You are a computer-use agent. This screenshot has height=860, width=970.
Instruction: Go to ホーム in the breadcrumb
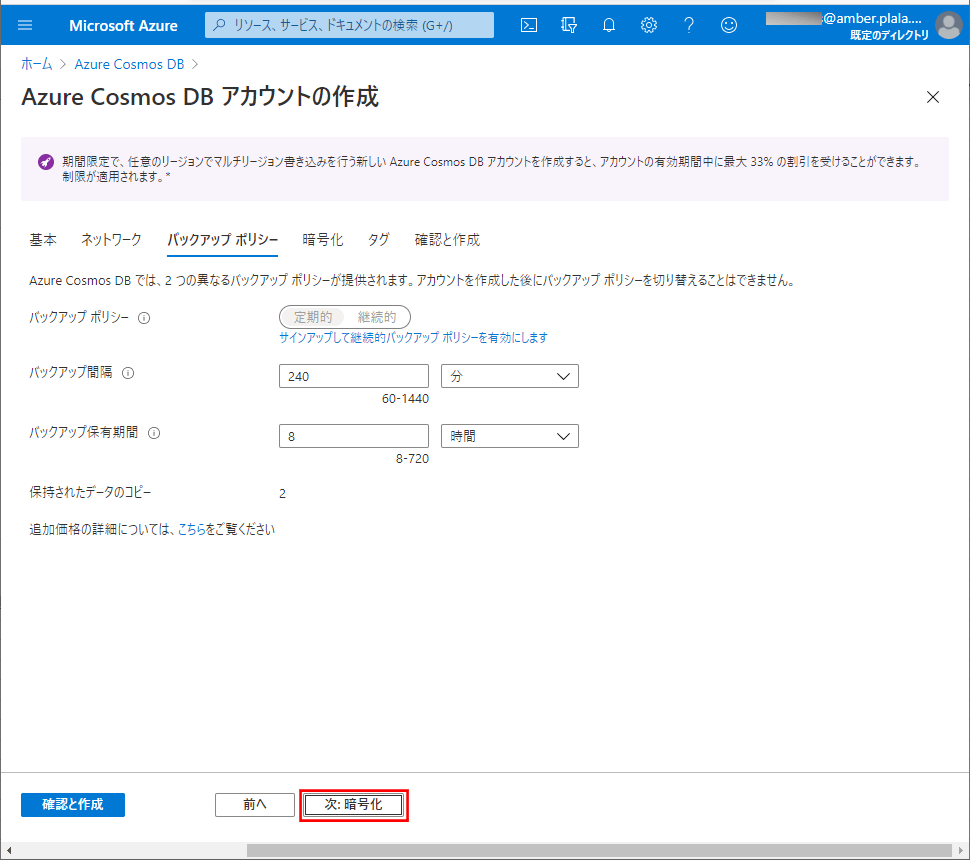point(36,64)
